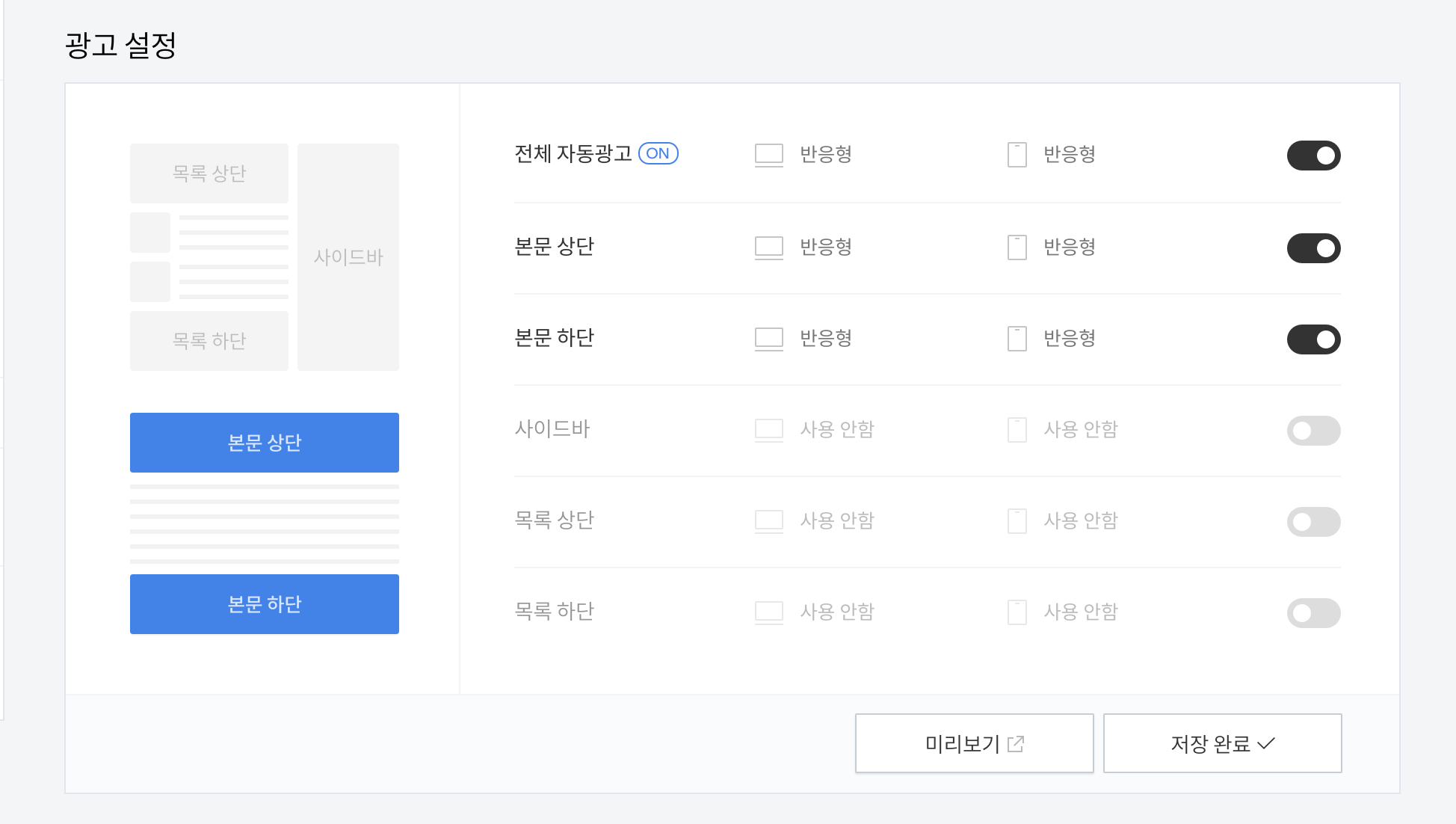Image resolution: width=1456 pixels, height=824 pixels.
Task: Click desktop monitor icon in 본문 상단 row
Action: tap(768, 247)
